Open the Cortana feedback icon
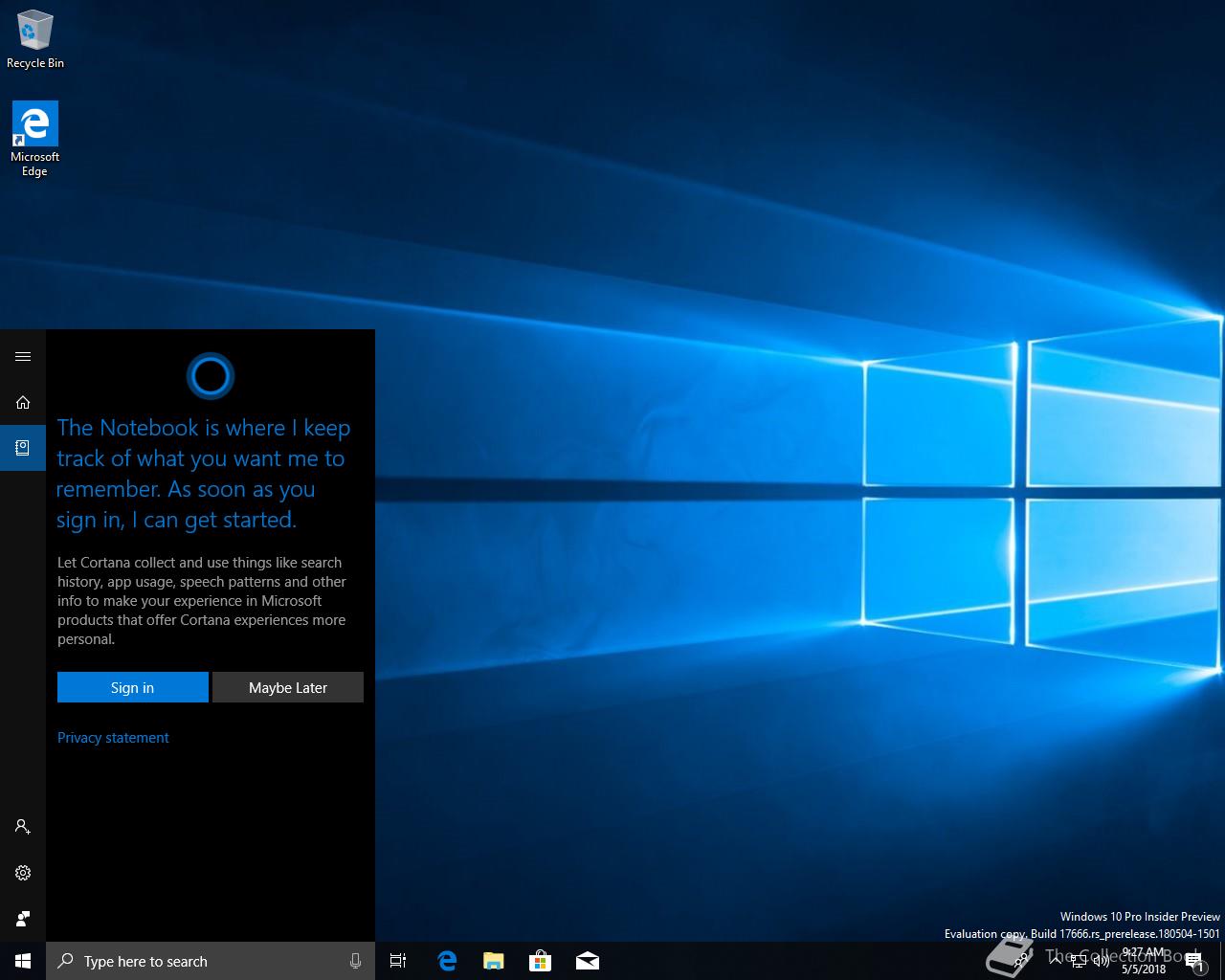 23,919
